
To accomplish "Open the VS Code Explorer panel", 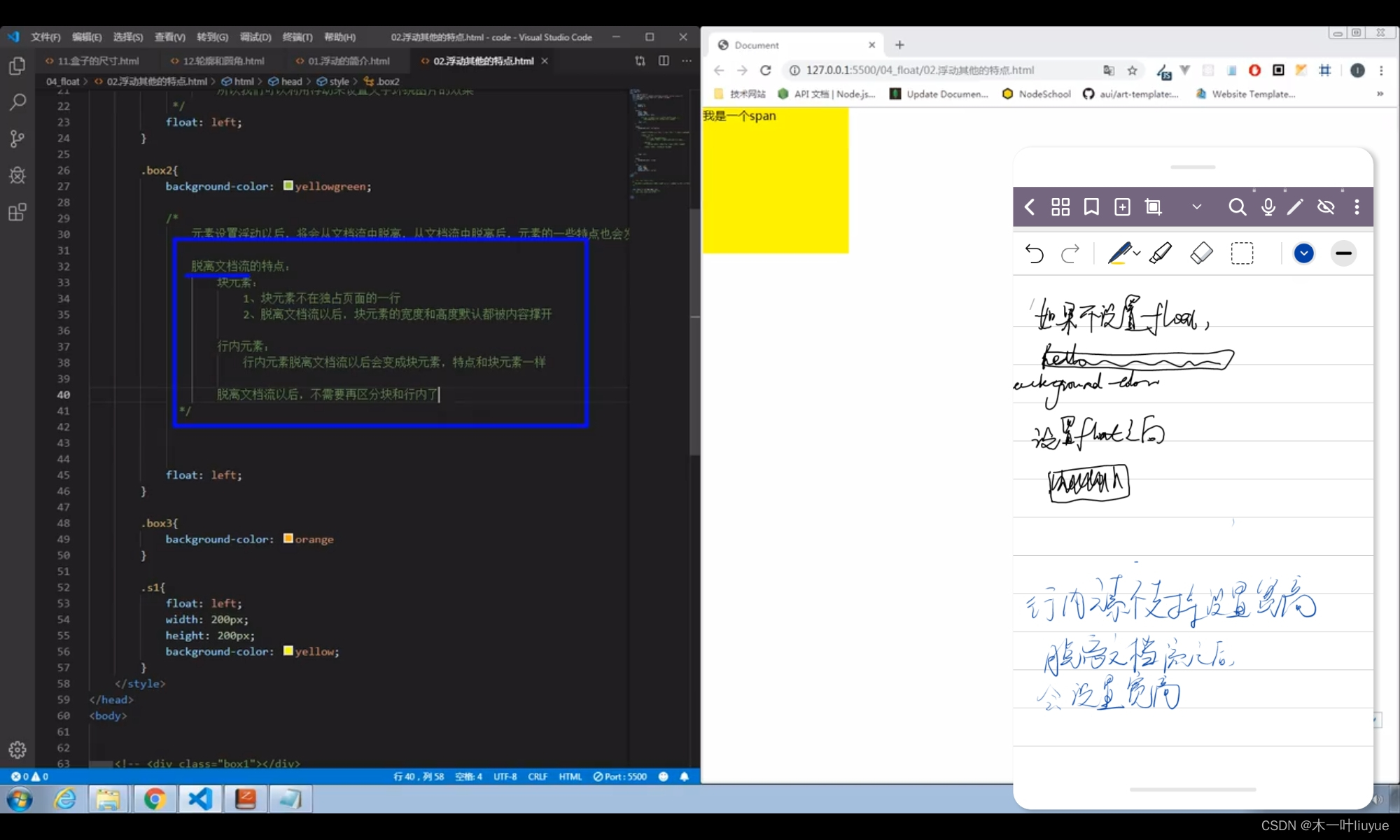I will point(17,66).
